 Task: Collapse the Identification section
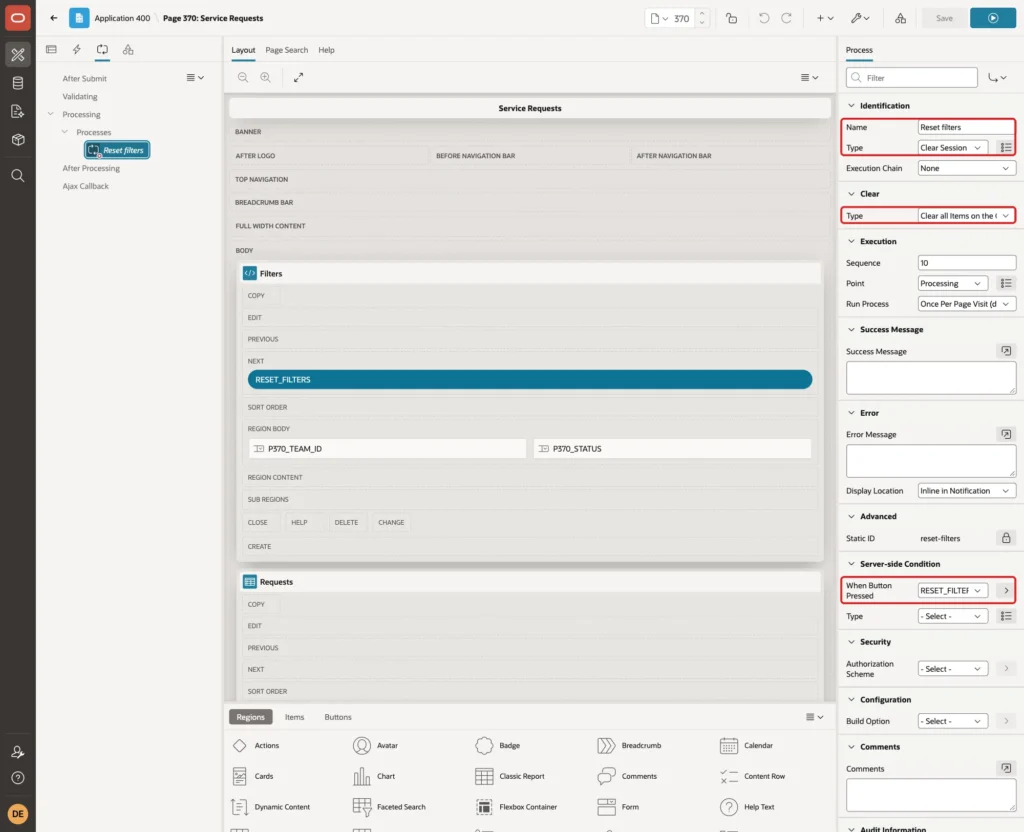coord(851,106)
